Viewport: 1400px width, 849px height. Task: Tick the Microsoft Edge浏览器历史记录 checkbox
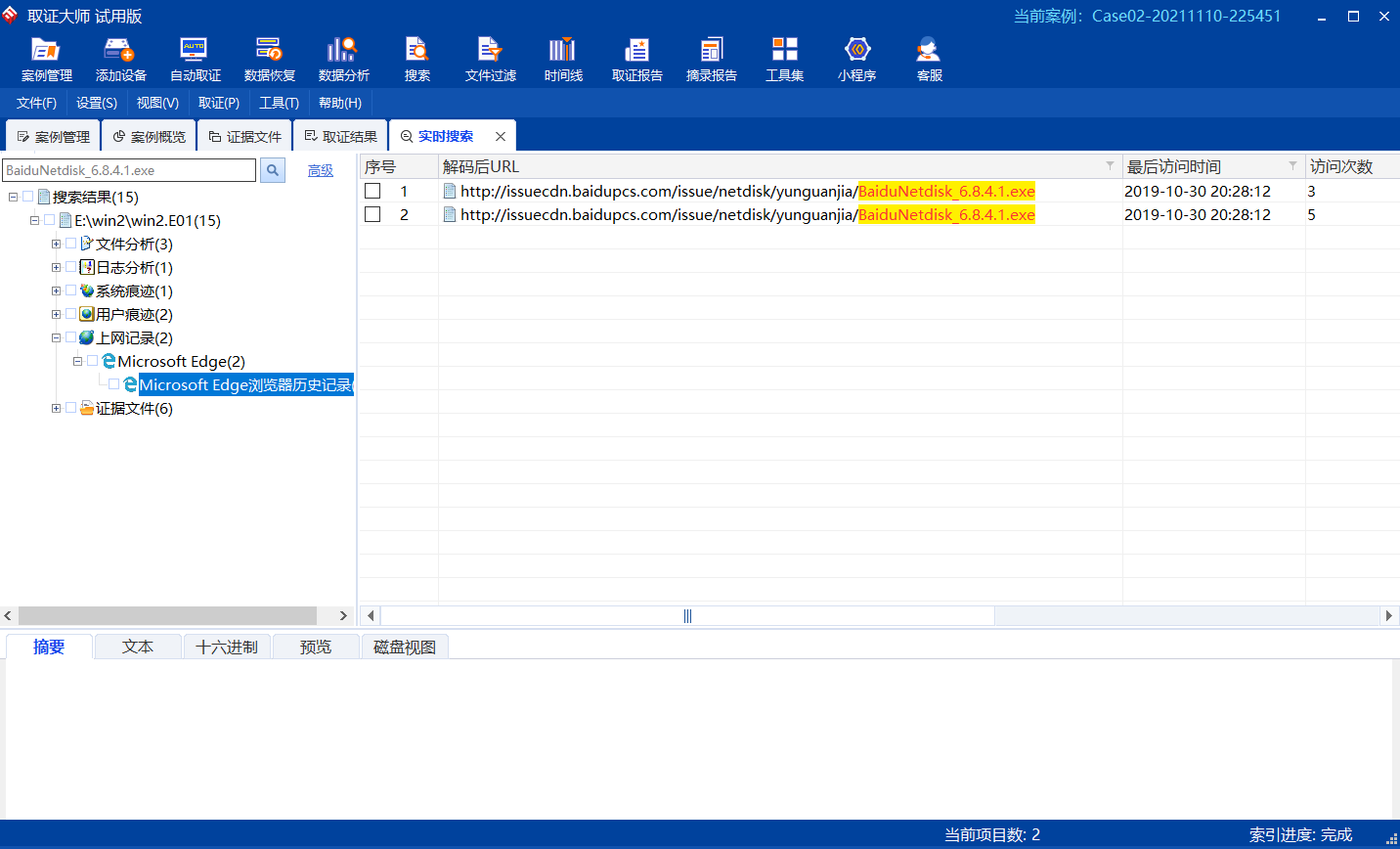click(x=113, y=384)
